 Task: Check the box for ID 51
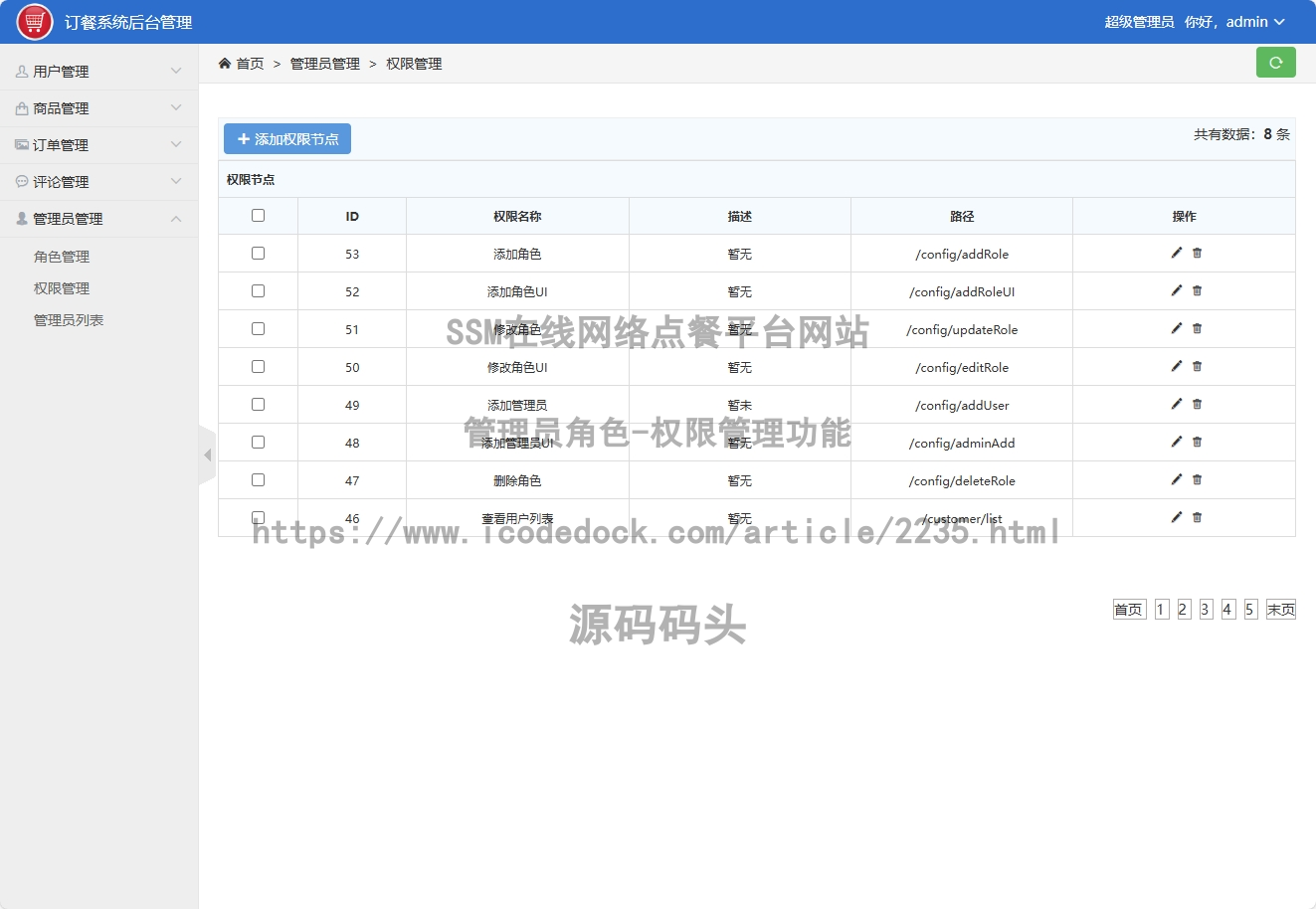coord(258,328)
